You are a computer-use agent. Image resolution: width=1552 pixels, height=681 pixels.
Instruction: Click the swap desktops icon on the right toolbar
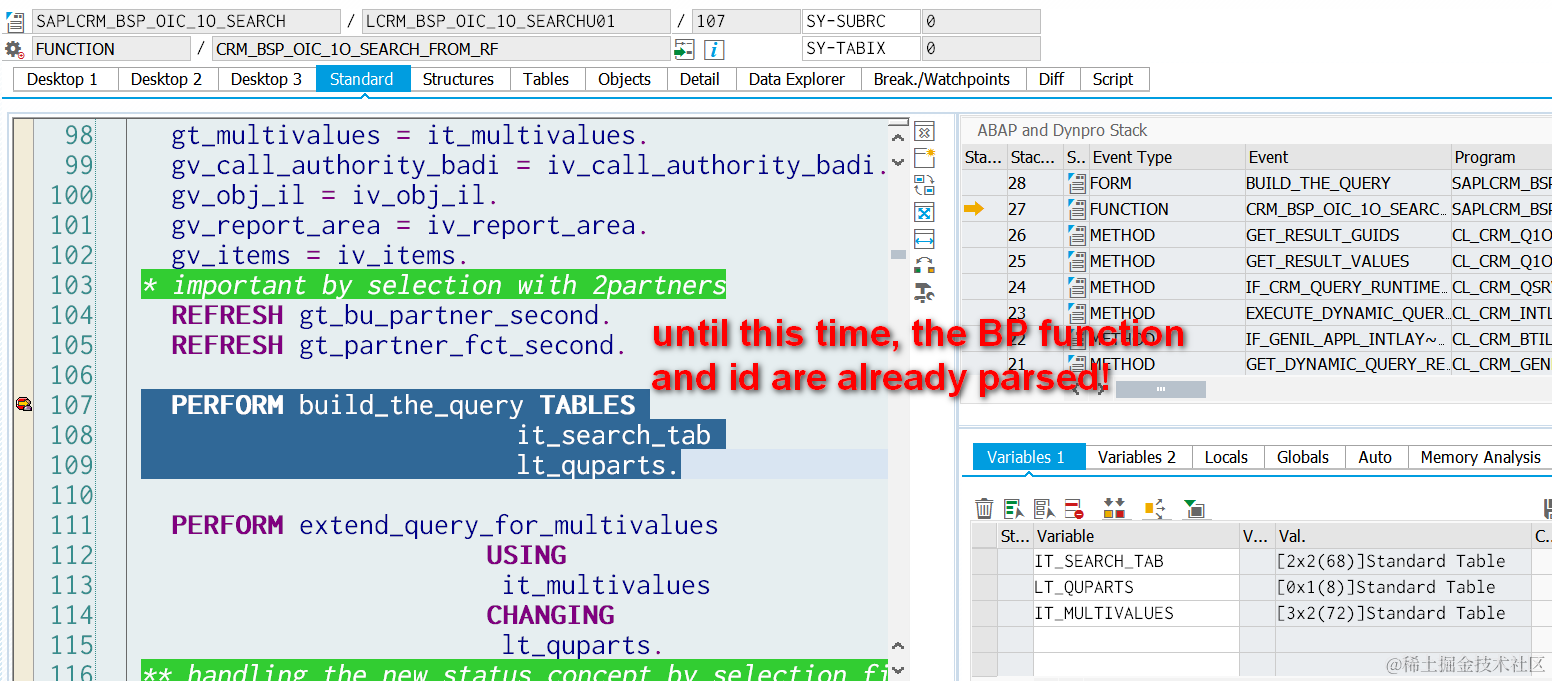924,184
